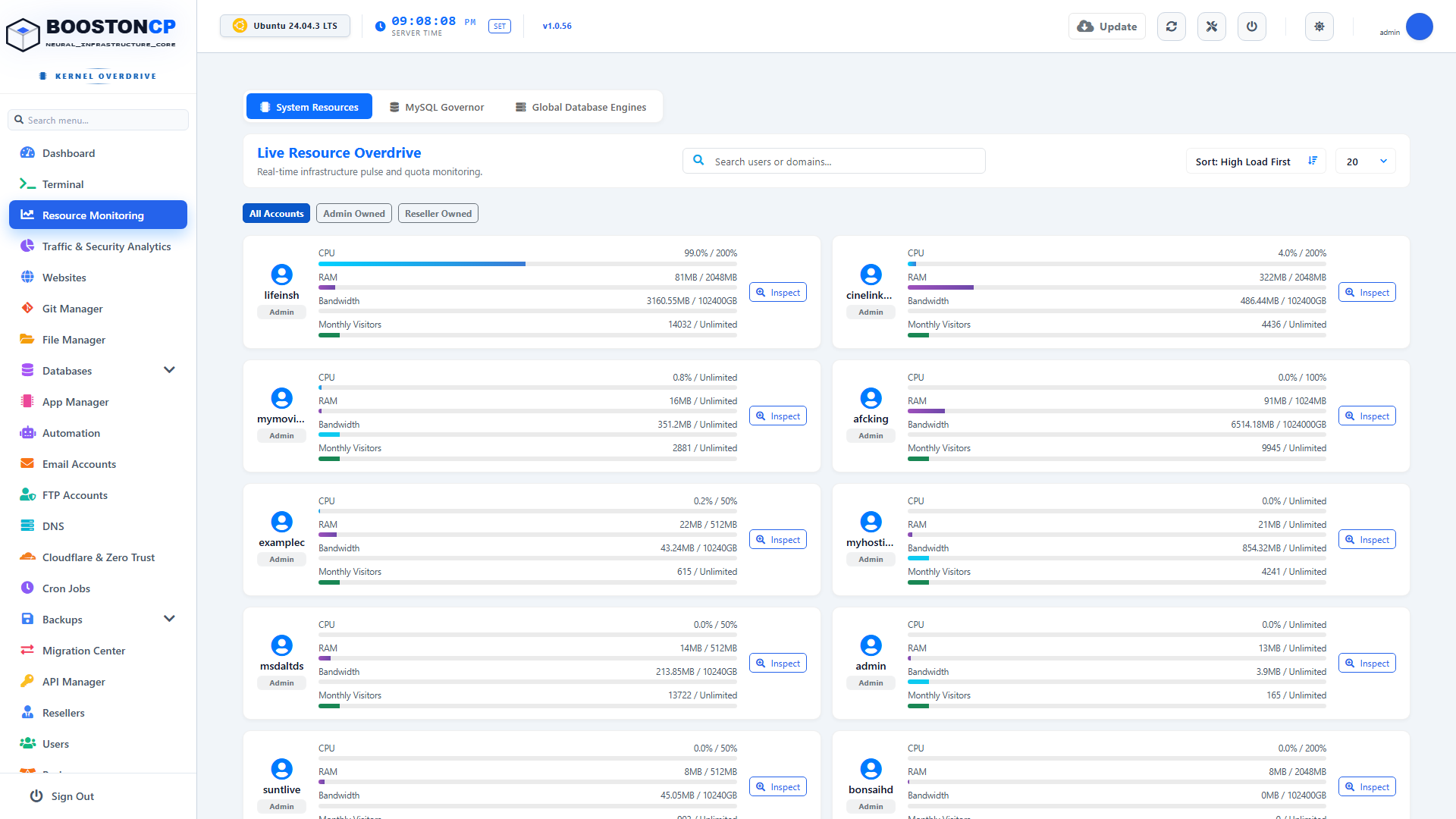Open File Manager
The image size is (1456, 819).
98,340
